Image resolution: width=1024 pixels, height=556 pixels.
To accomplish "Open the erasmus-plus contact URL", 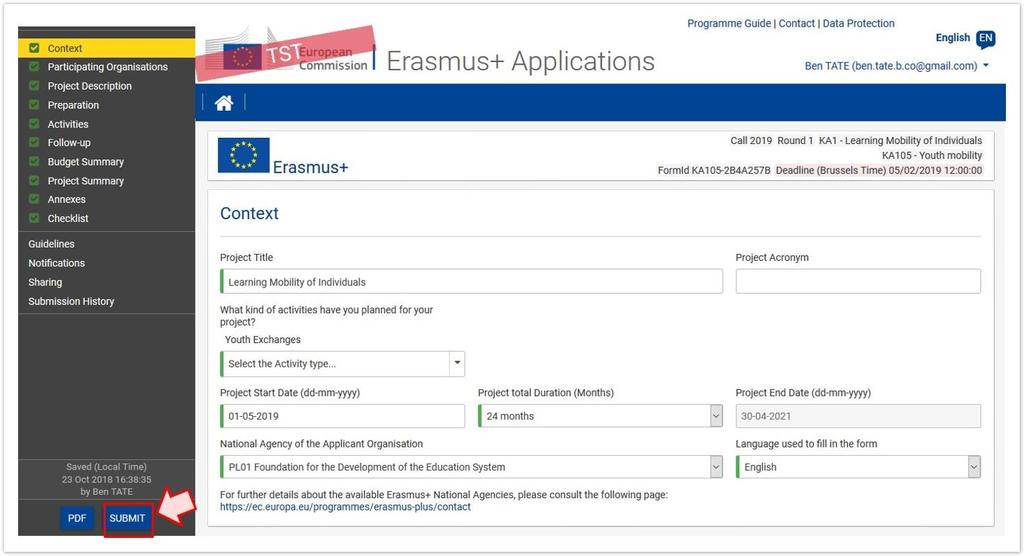I will [345, 507].
